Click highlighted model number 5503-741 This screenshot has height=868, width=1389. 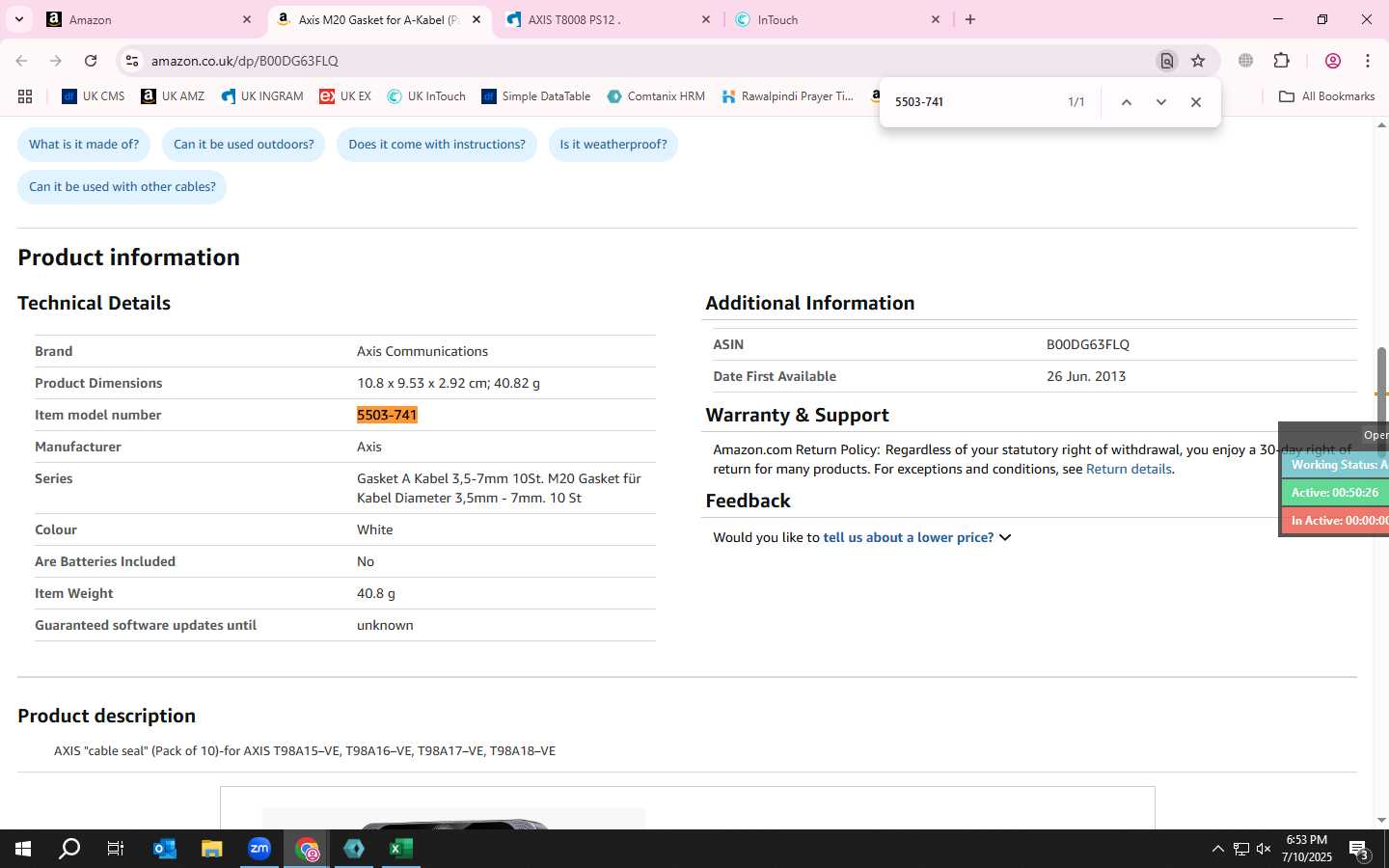[x=387, y=416]
